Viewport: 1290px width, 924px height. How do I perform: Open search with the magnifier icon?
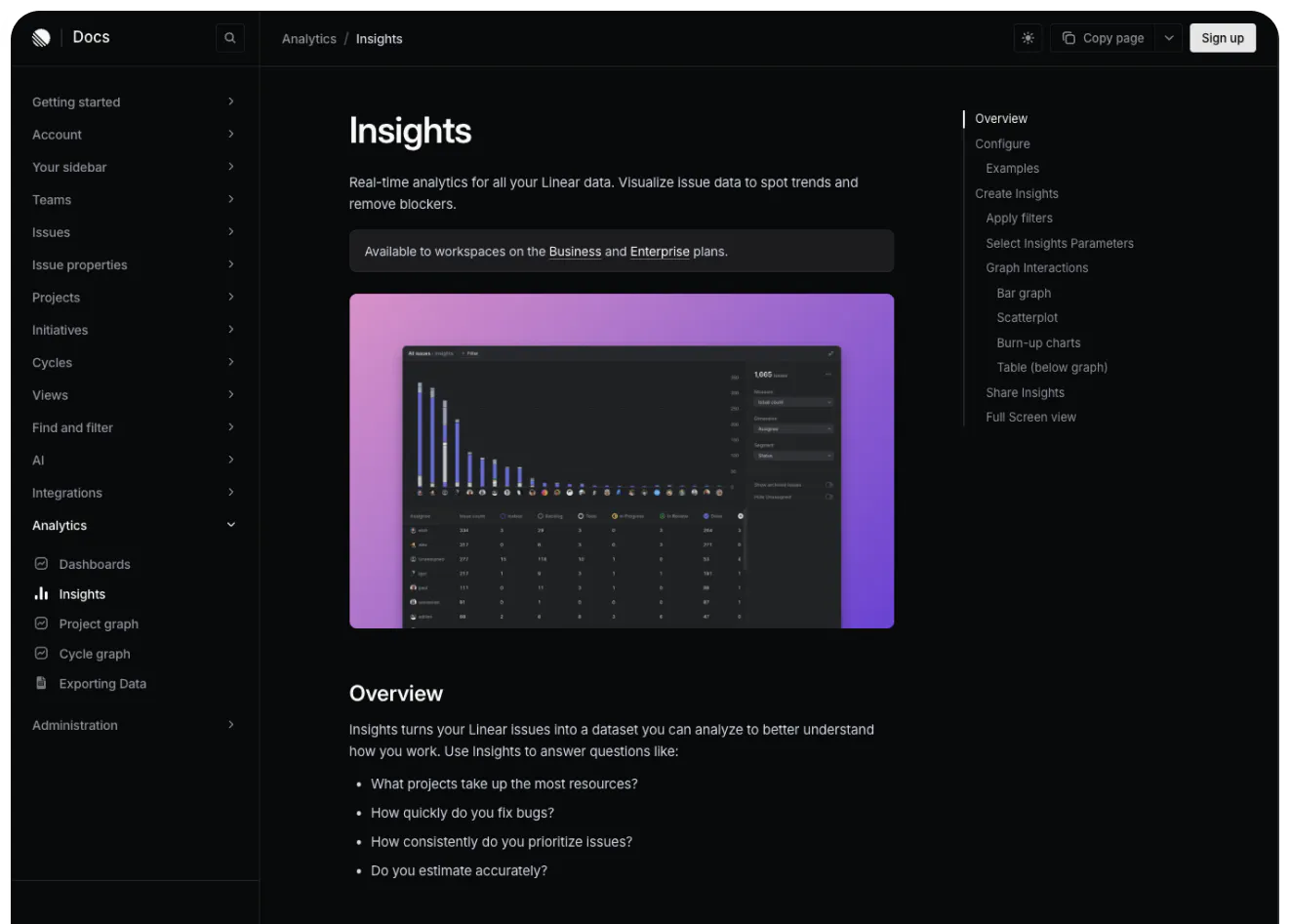coord(230,38)
